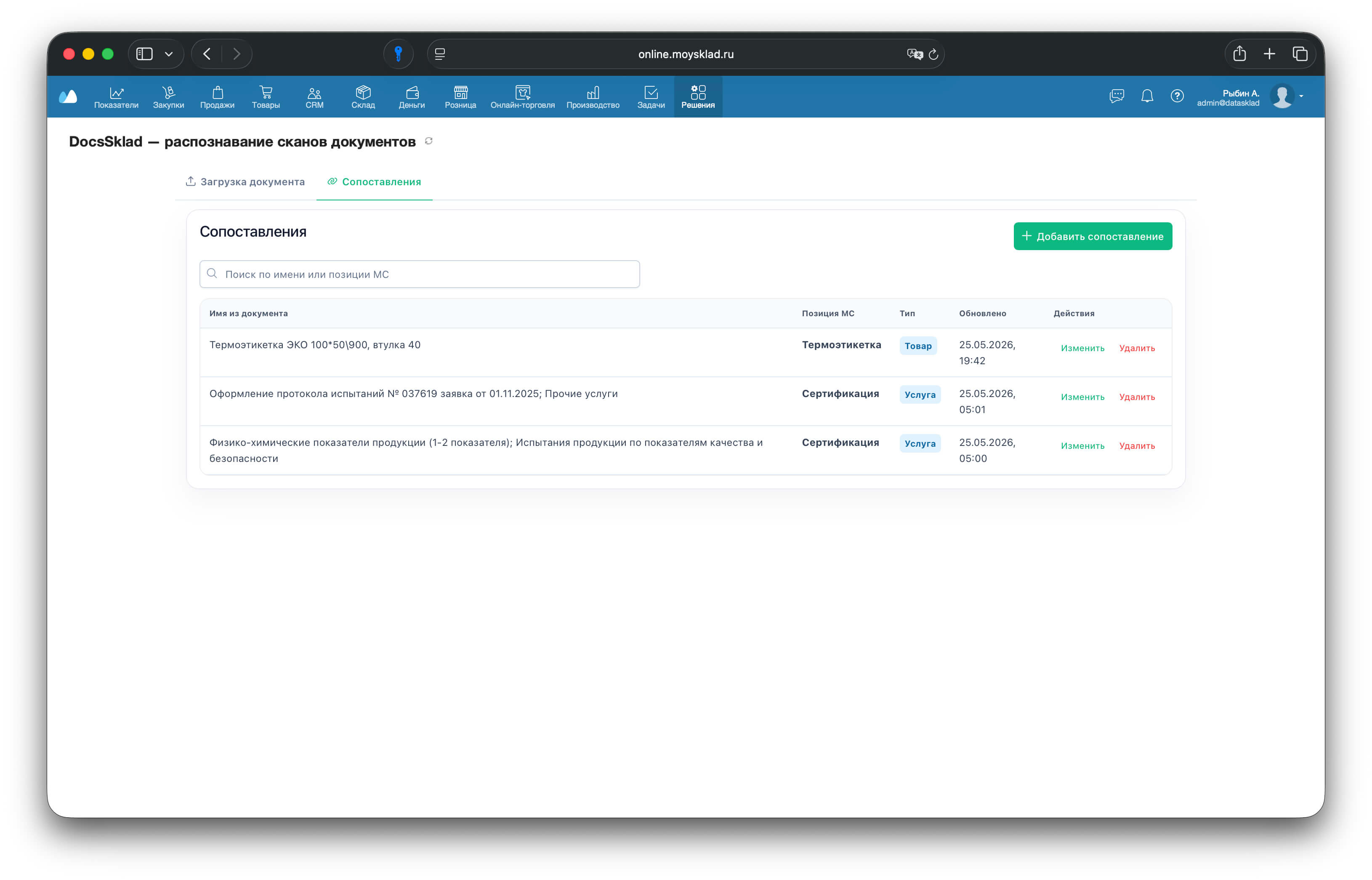Screen dimensions: 1372x880
Task: Open the Производство section
Action: coord(593,97)
